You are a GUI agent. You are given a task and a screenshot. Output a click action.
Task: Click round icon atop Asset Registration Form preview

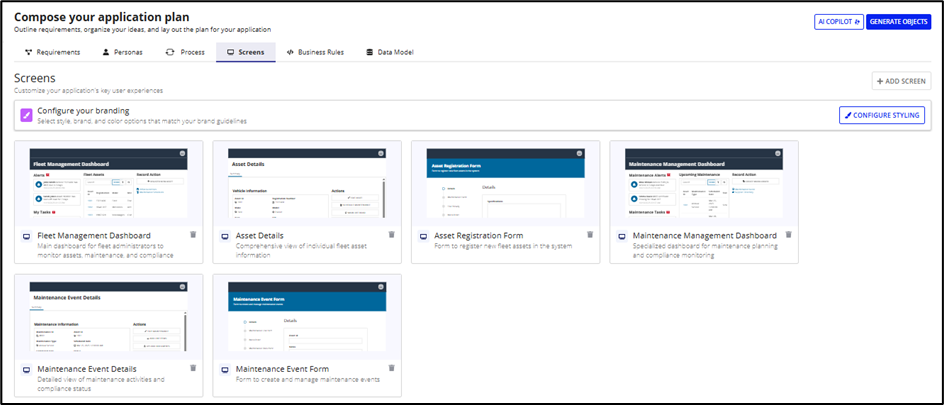[x=579, y=153]
